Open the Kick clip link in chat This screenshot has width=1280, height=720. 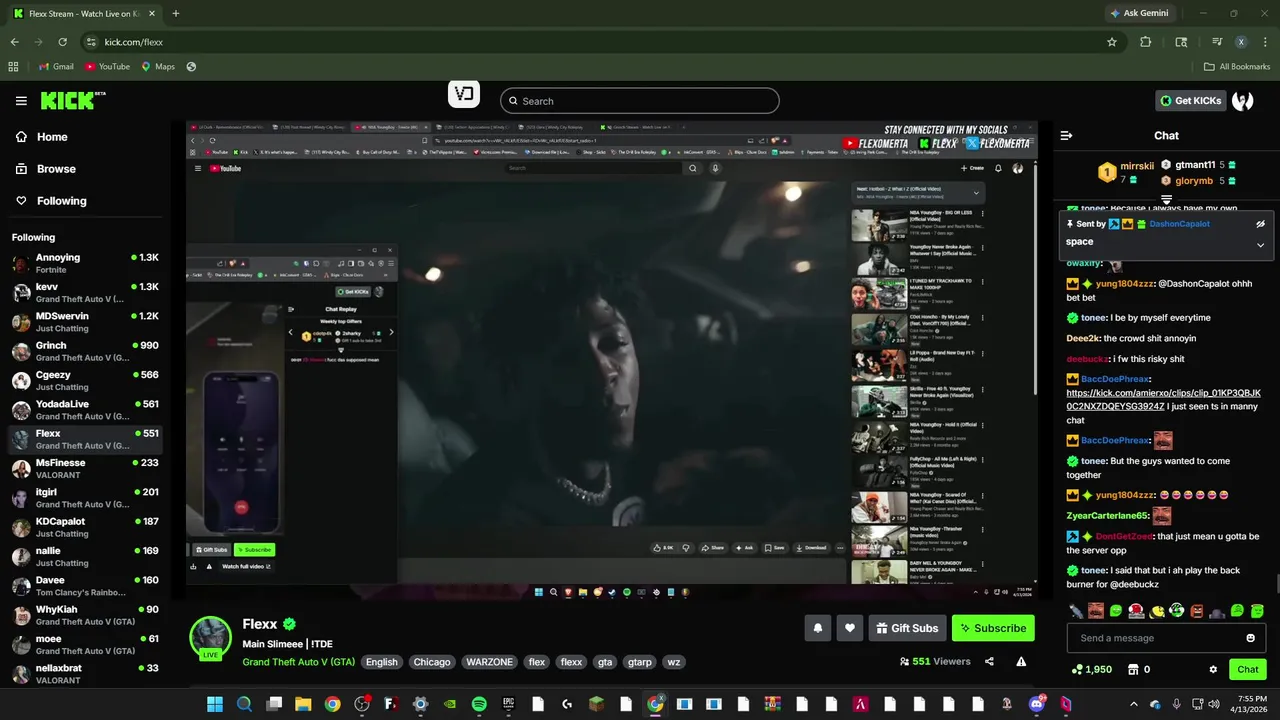tap(1163, 400)
